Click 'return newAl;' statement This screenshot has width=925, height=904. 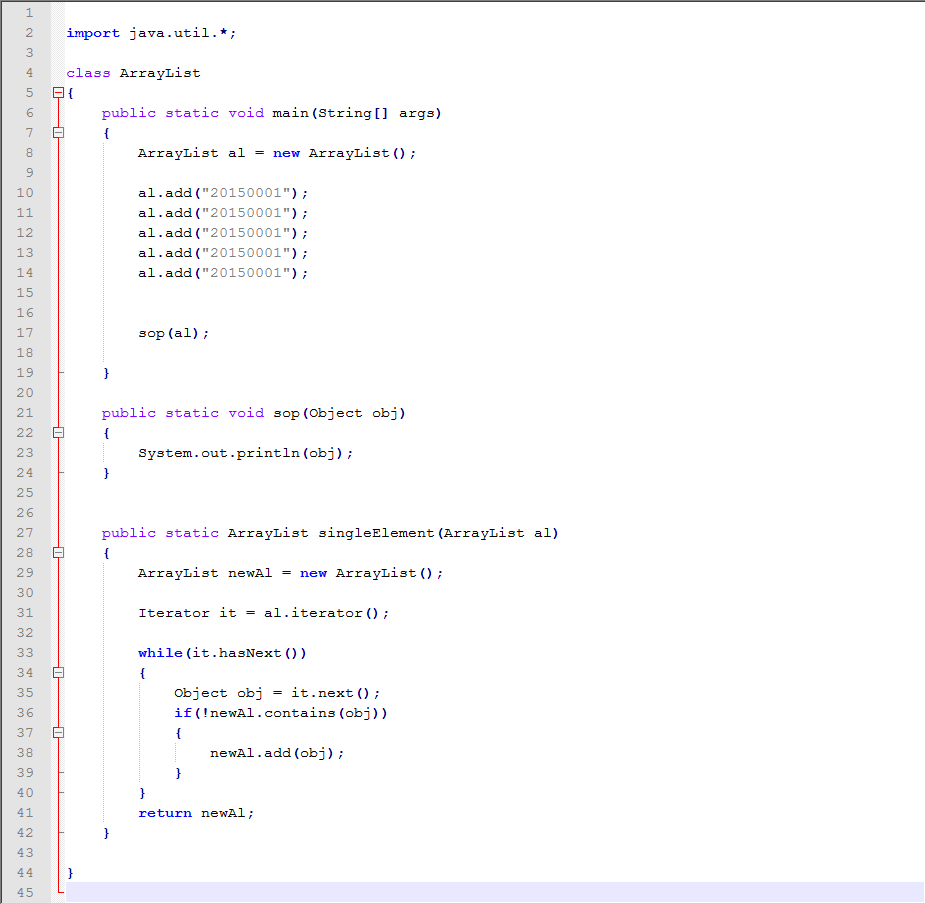coord(196,813)
